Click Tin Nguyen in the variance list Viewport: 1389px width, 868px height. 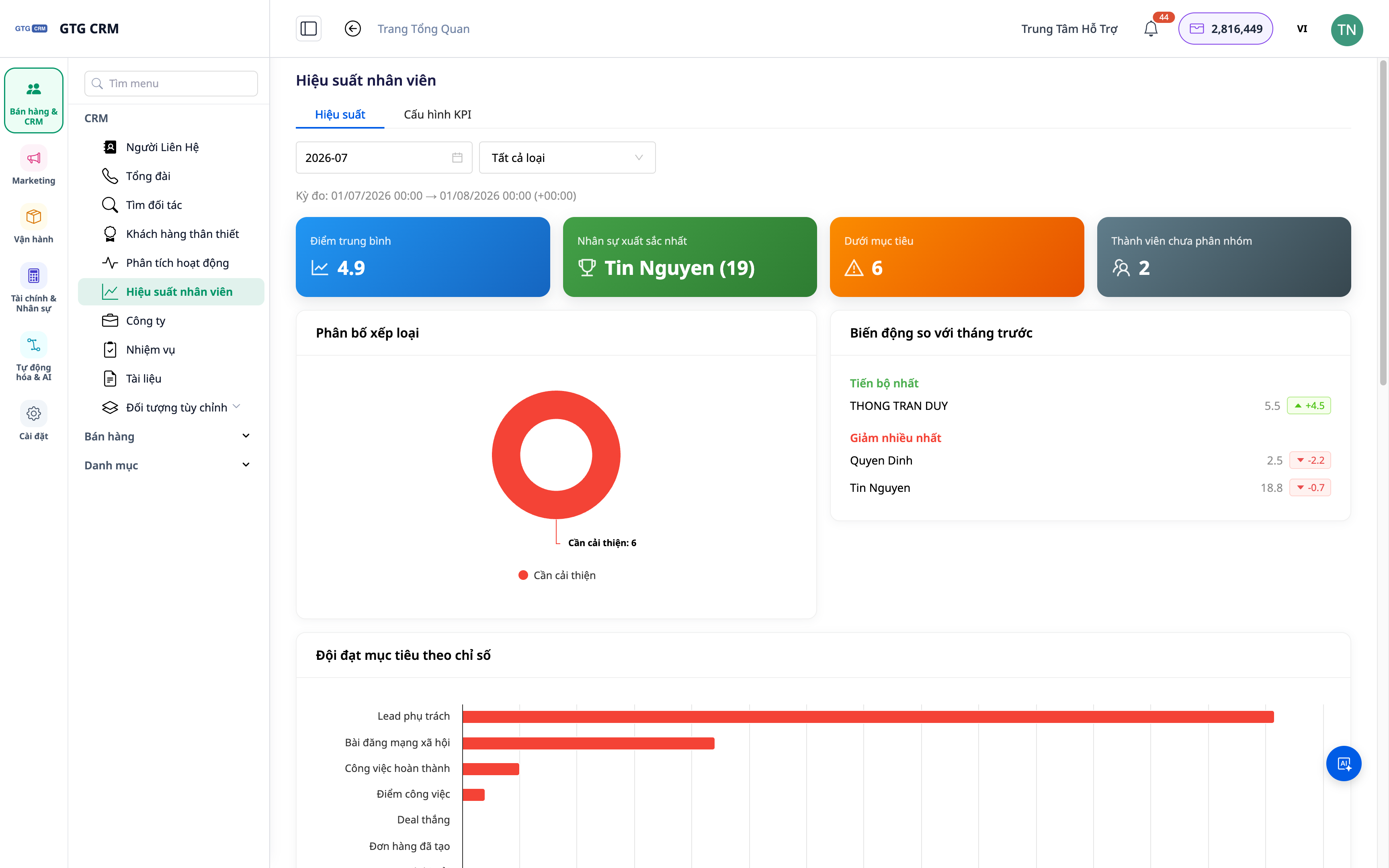879,488
